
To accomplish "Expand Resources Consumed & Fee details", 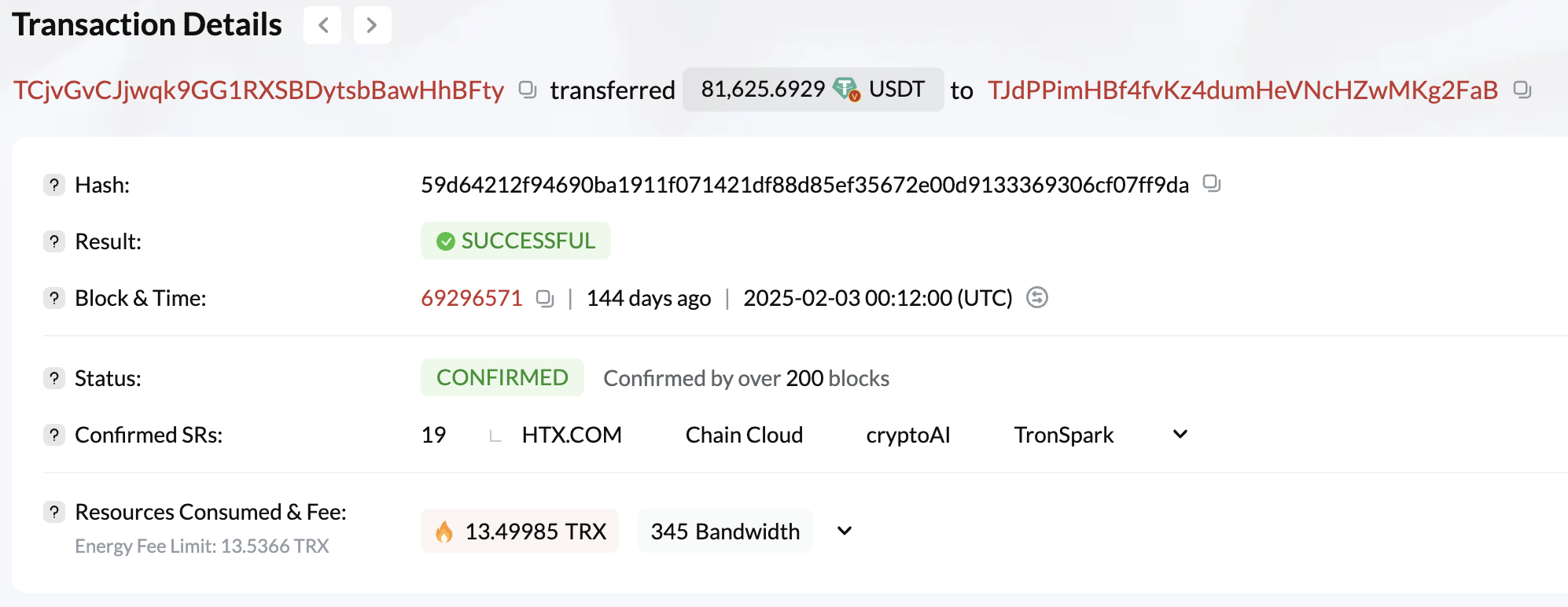I will (845, 531).
